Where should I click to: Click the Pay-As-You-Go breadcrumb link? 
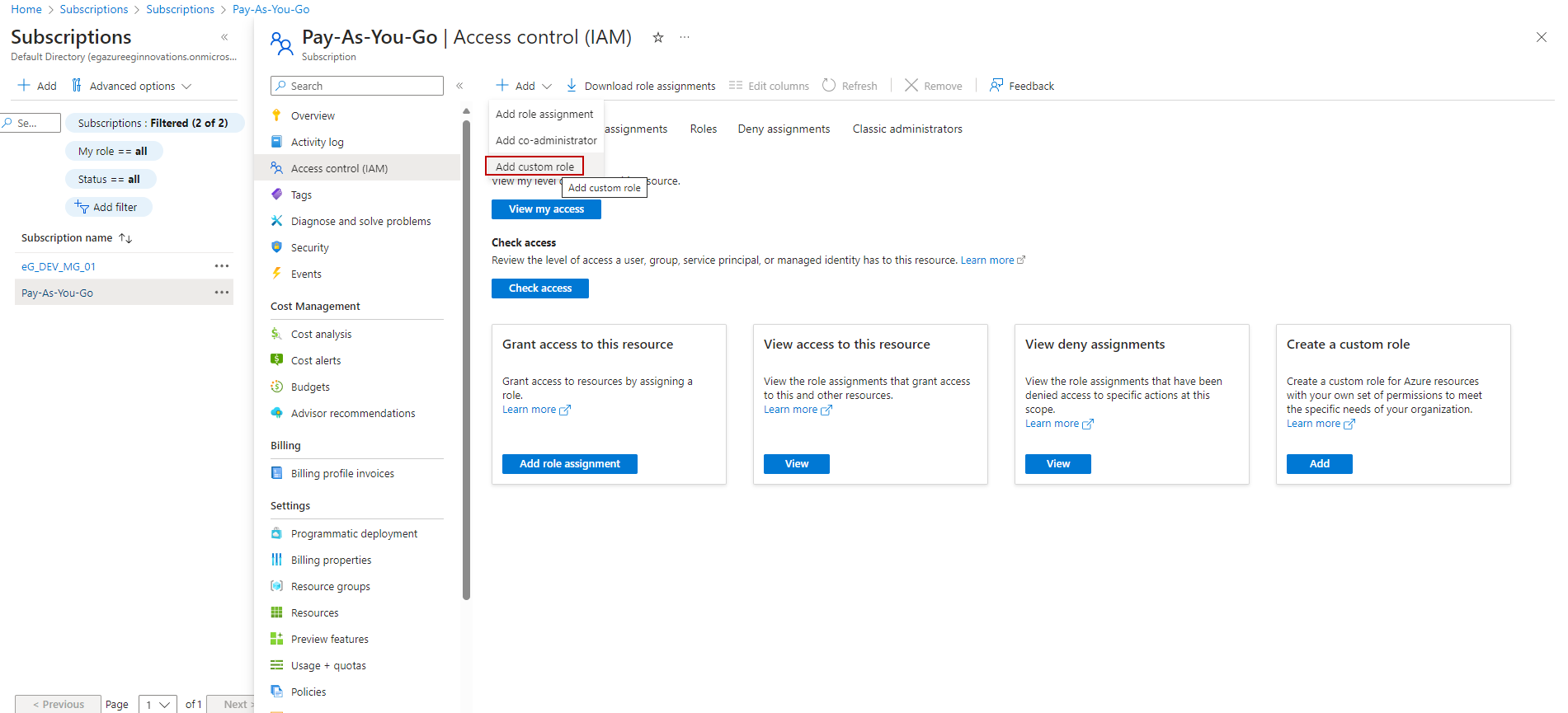click(x=271, y=9)
